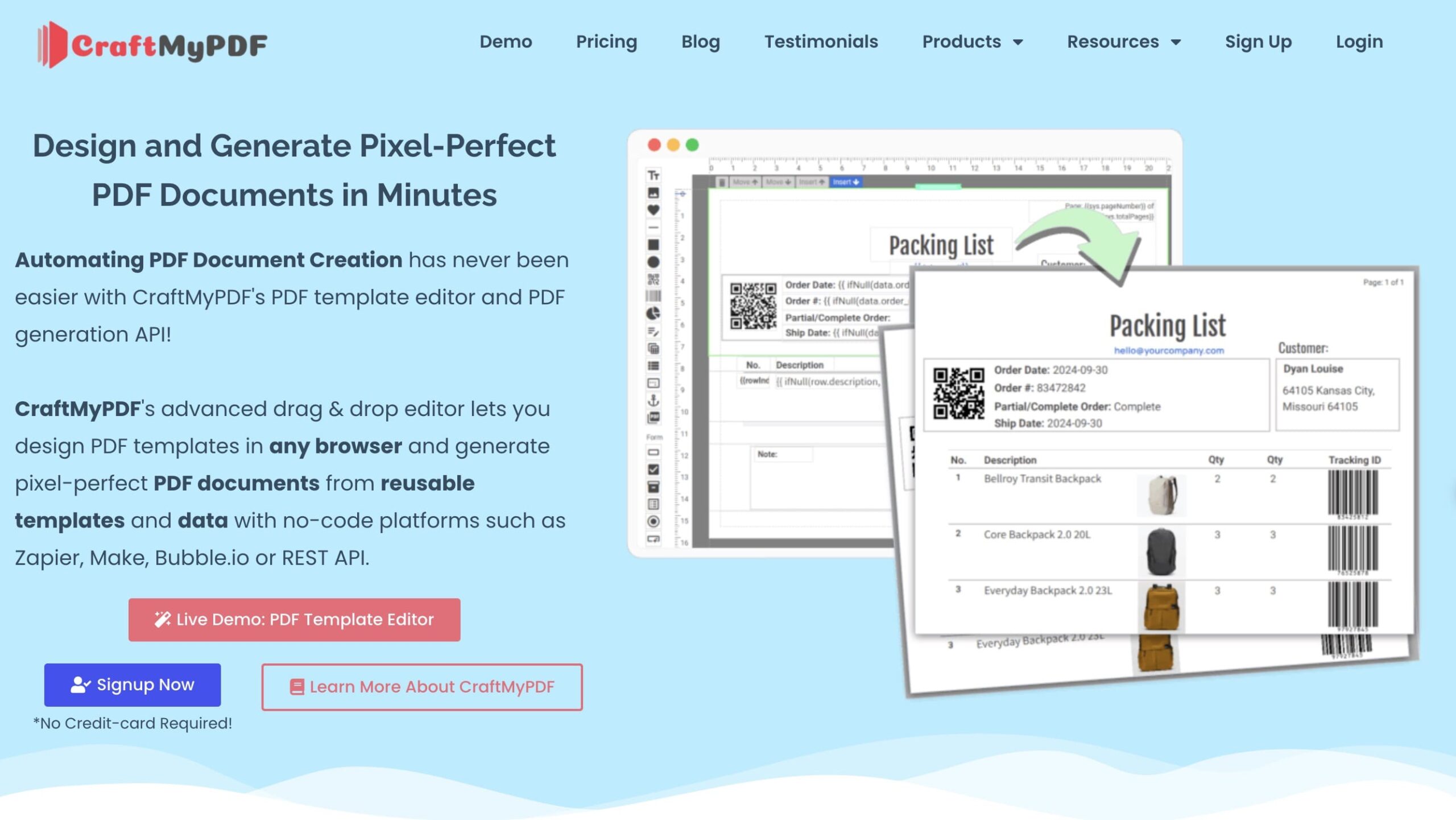
Task: Click the blue Insert down button
Action: [846, 182]
